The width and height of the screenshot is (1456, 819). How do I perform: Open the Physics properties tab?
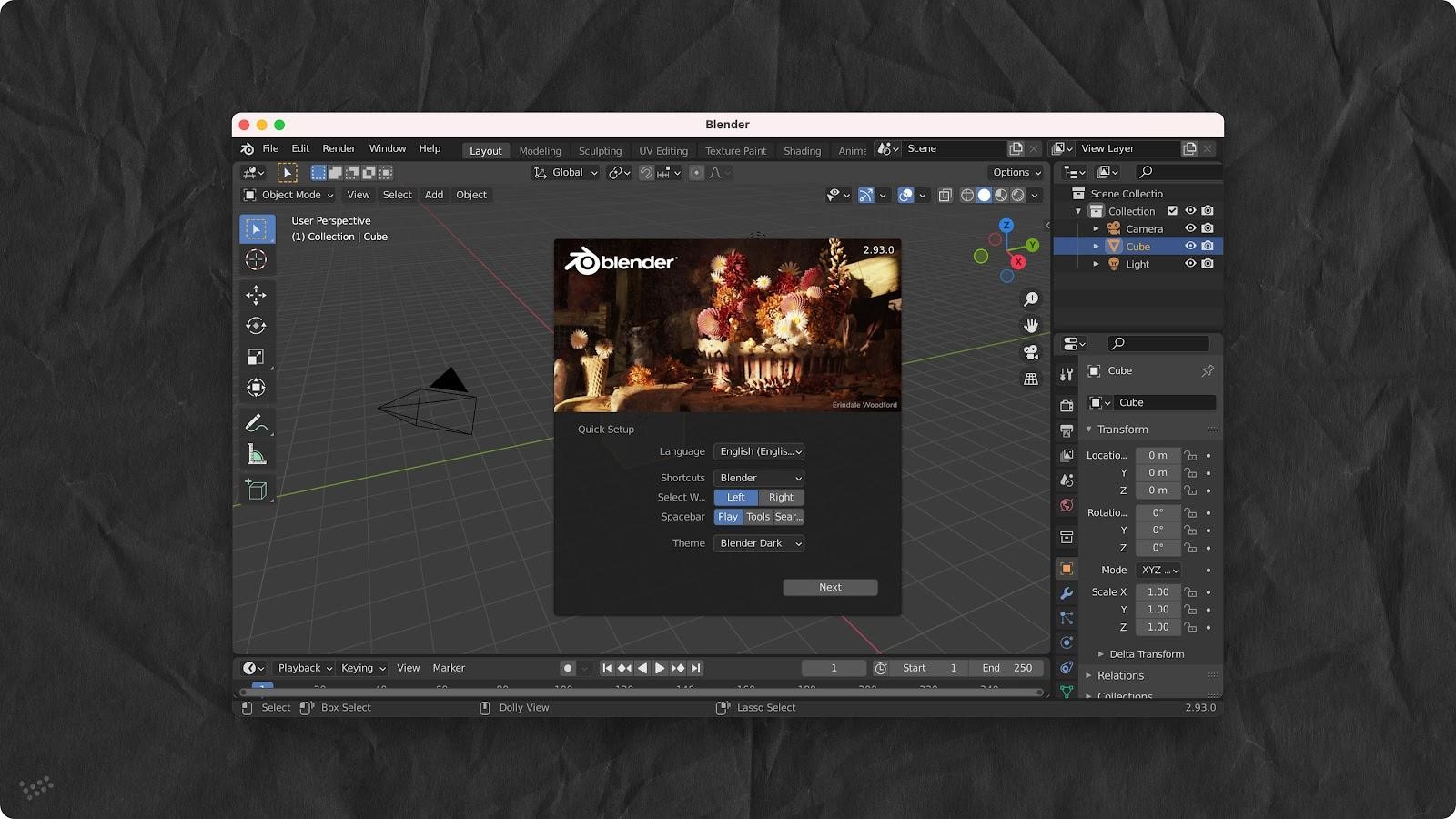click(x=1067, y=642)
